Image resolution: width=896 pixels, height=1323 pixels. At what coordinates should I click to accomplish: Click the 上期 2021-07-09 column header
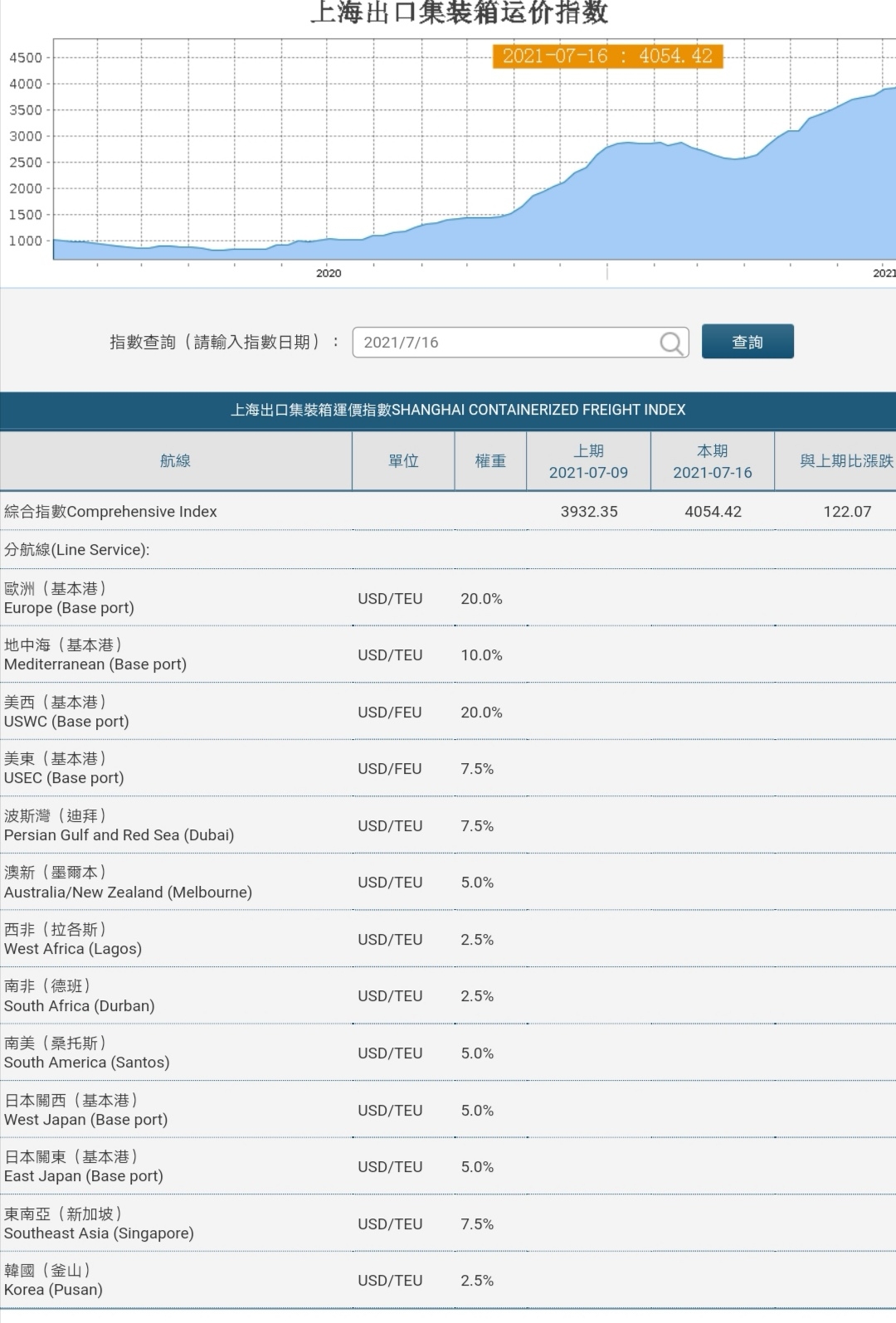588,461
